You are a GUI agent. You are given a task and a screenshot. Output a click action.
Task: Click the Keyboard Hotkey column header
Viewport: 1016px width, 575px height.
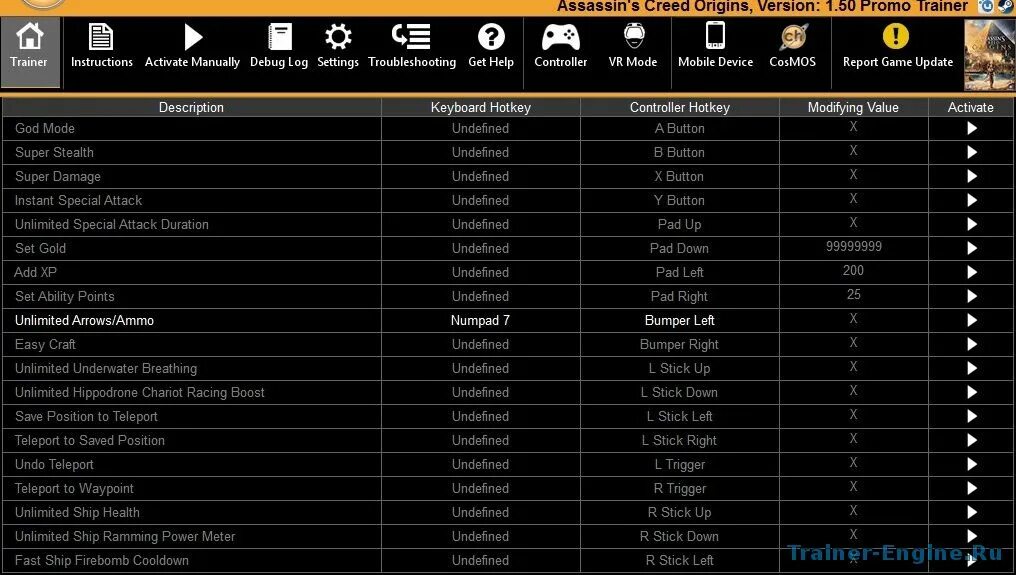[x=480, y=107]
